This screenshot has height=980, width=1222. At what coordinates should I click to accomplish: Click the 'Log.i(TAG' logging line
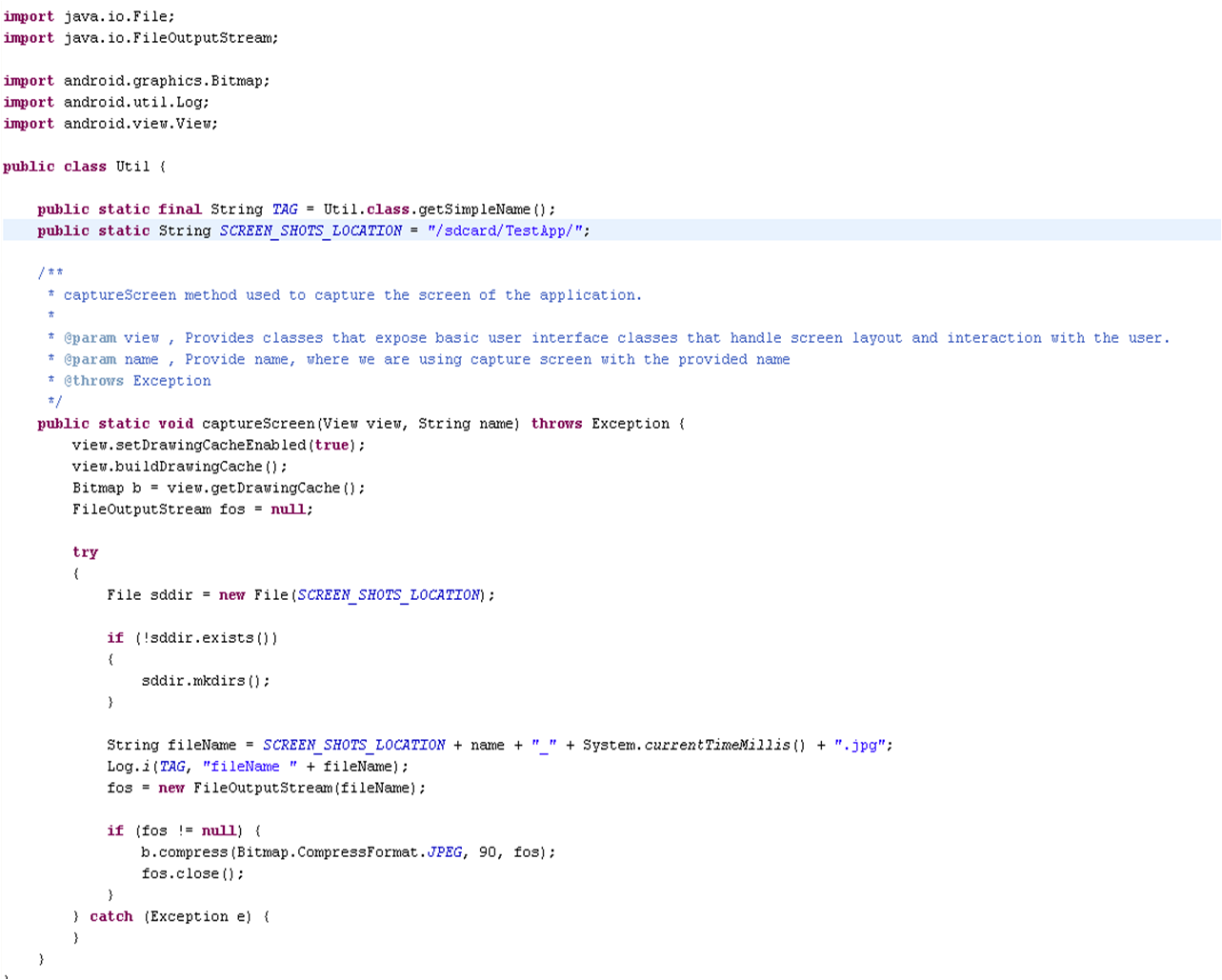coord(257,767)
